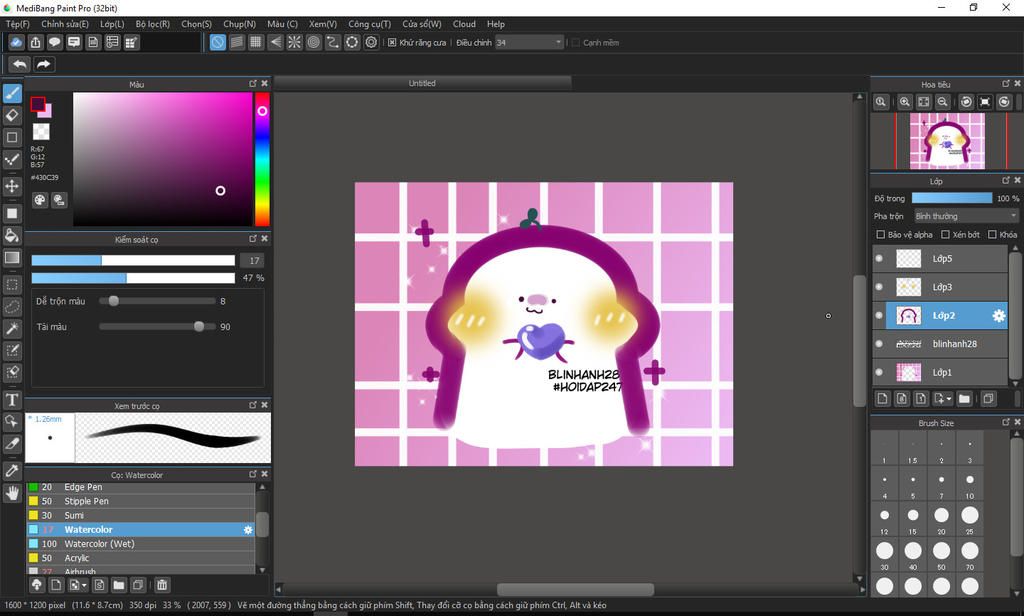Enable the Bảo vệ alpha checkbox
This screenshot has width=1024, height=616.
[x=880, y=235]
